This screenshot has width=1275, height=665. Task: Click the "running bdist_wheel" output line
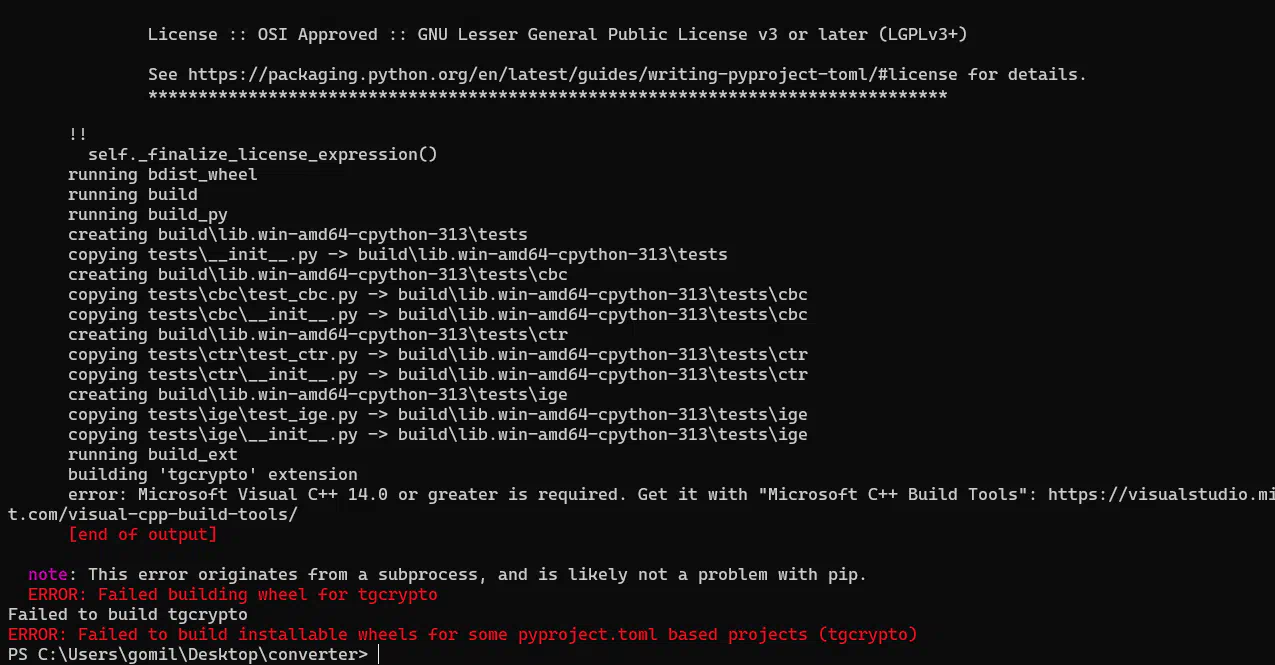[162, 174]
